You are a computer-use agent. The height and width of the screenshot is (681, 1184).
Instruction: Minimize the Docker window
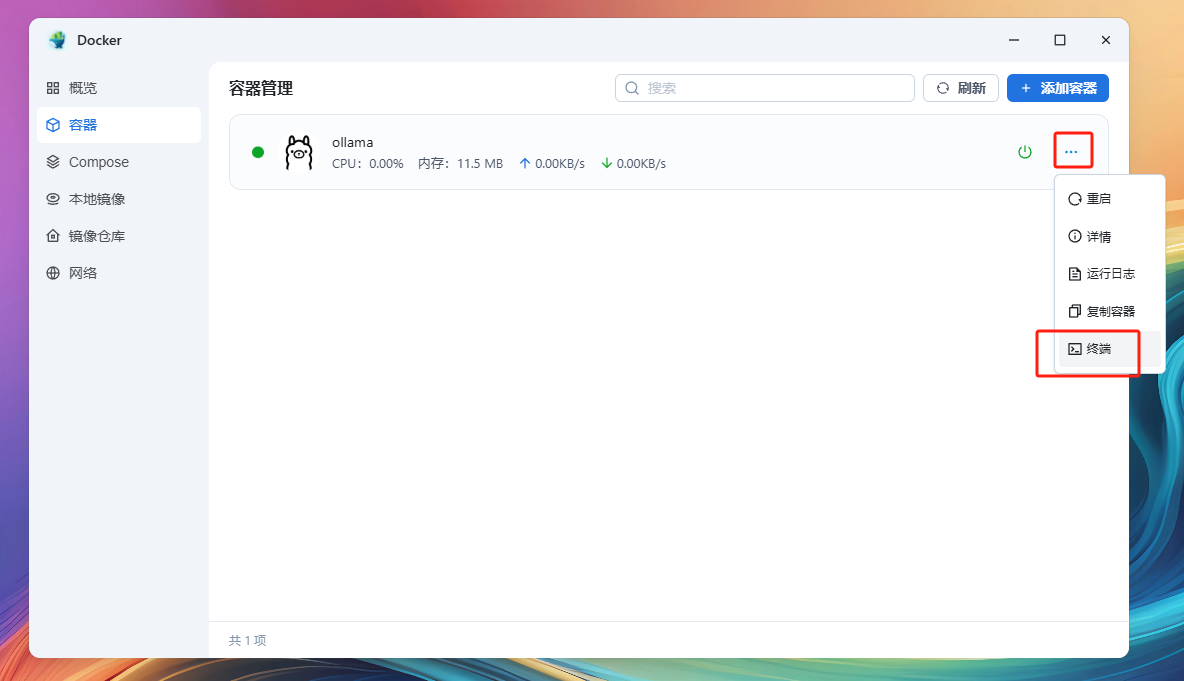(x=1014, y=40)
